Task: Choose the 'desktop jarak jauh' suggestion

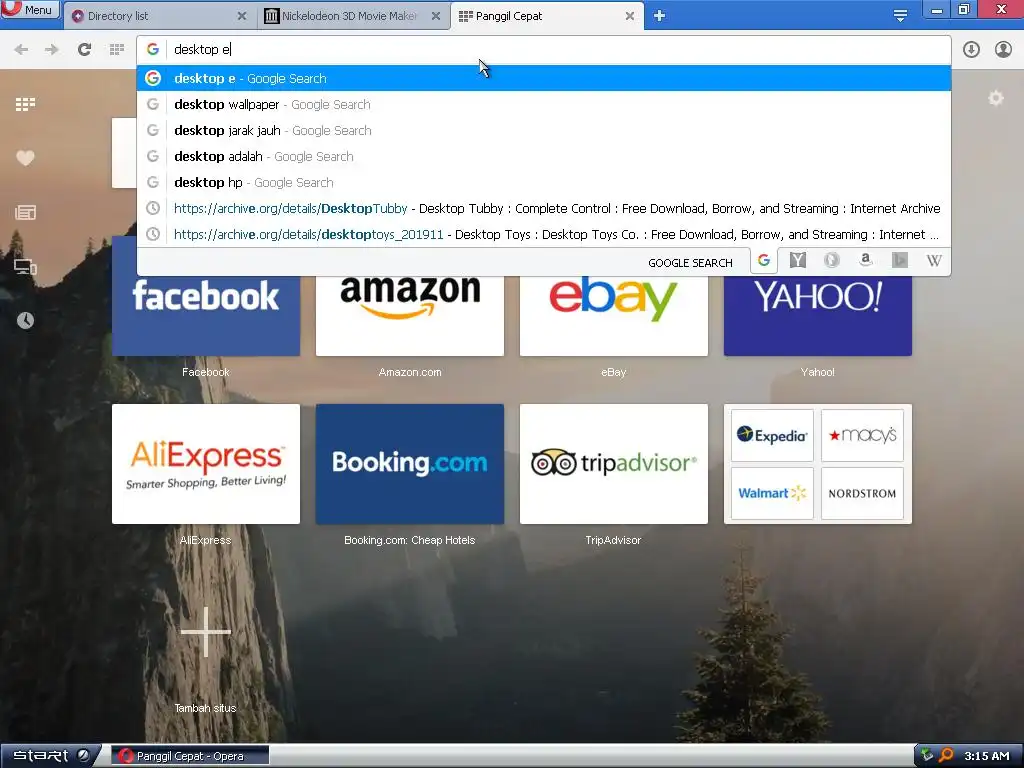Action: point(543,131)
